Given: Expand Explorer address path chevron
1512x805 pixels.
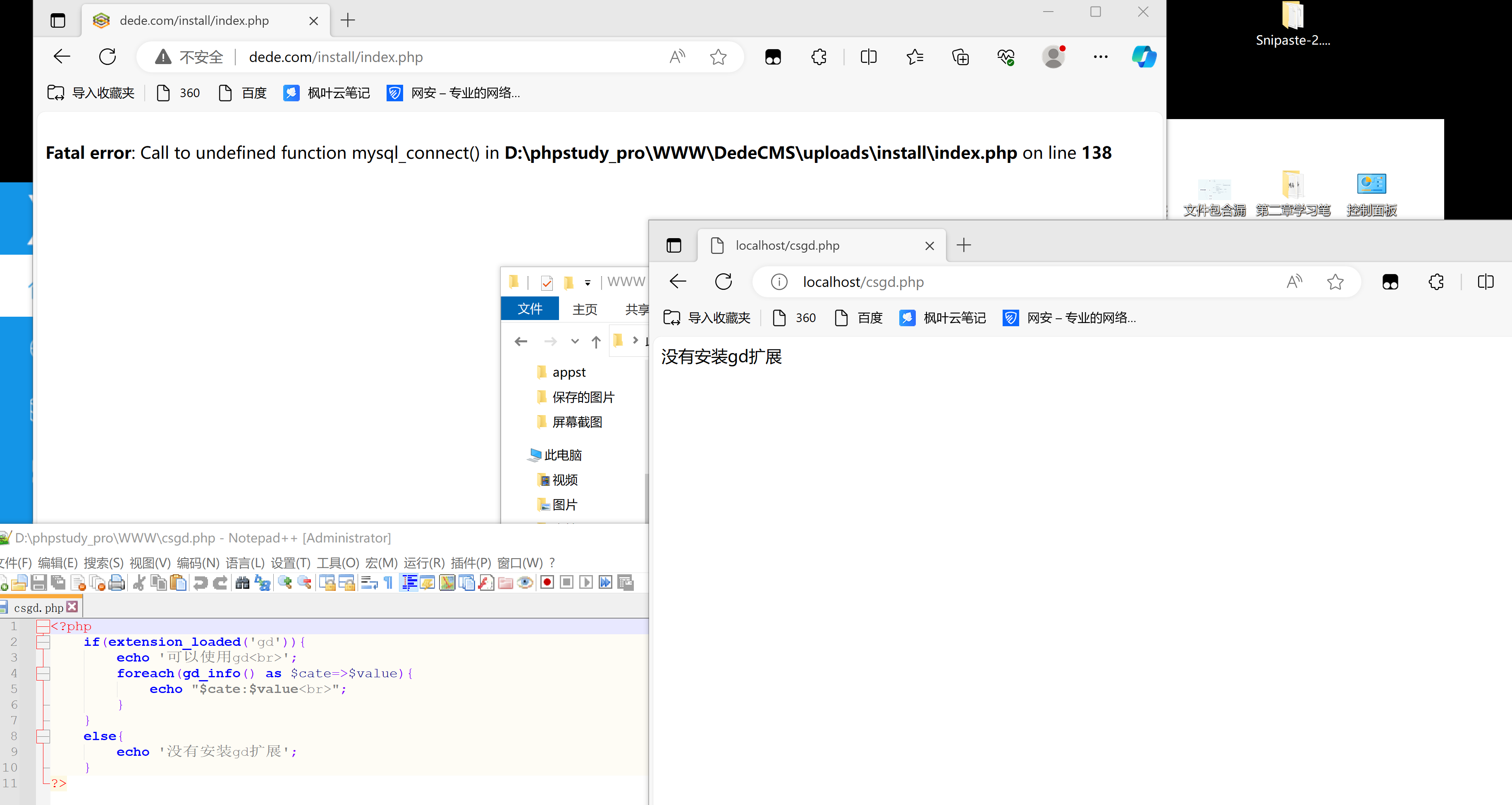Looking at the screenshot, I should (x=635, y=340).
